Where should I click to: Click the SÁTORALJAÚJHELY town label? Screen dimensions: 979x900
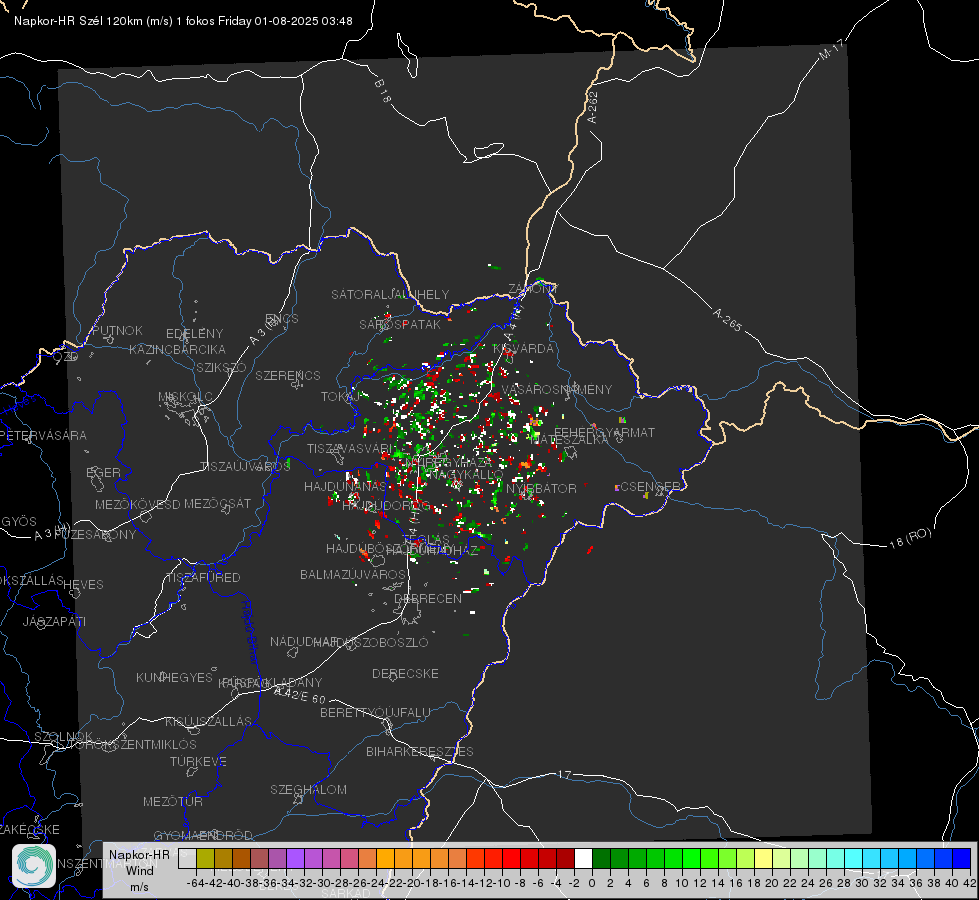(390, 294)
